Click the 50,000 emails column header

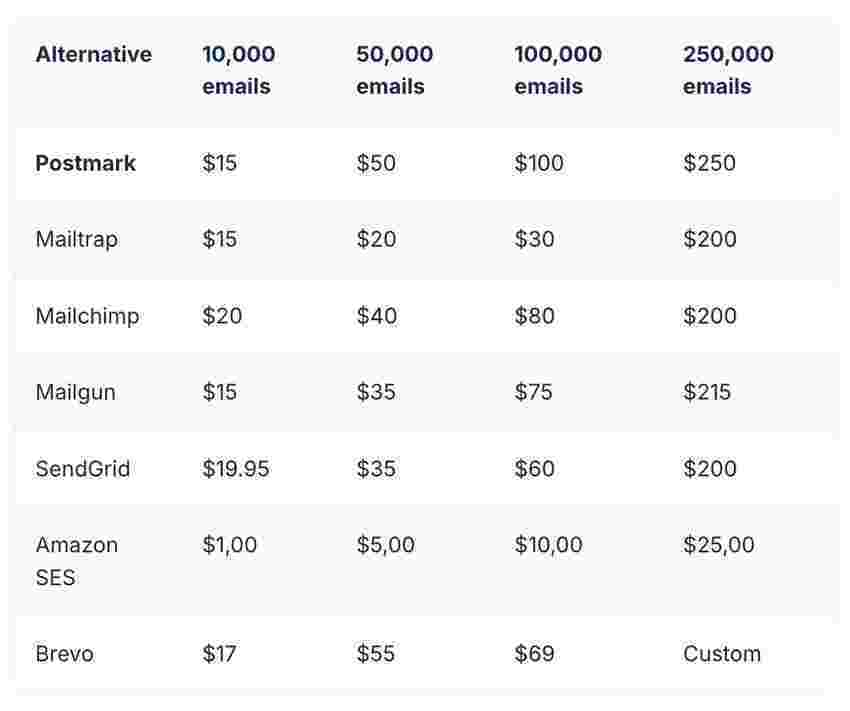click(x=394, y=70)
